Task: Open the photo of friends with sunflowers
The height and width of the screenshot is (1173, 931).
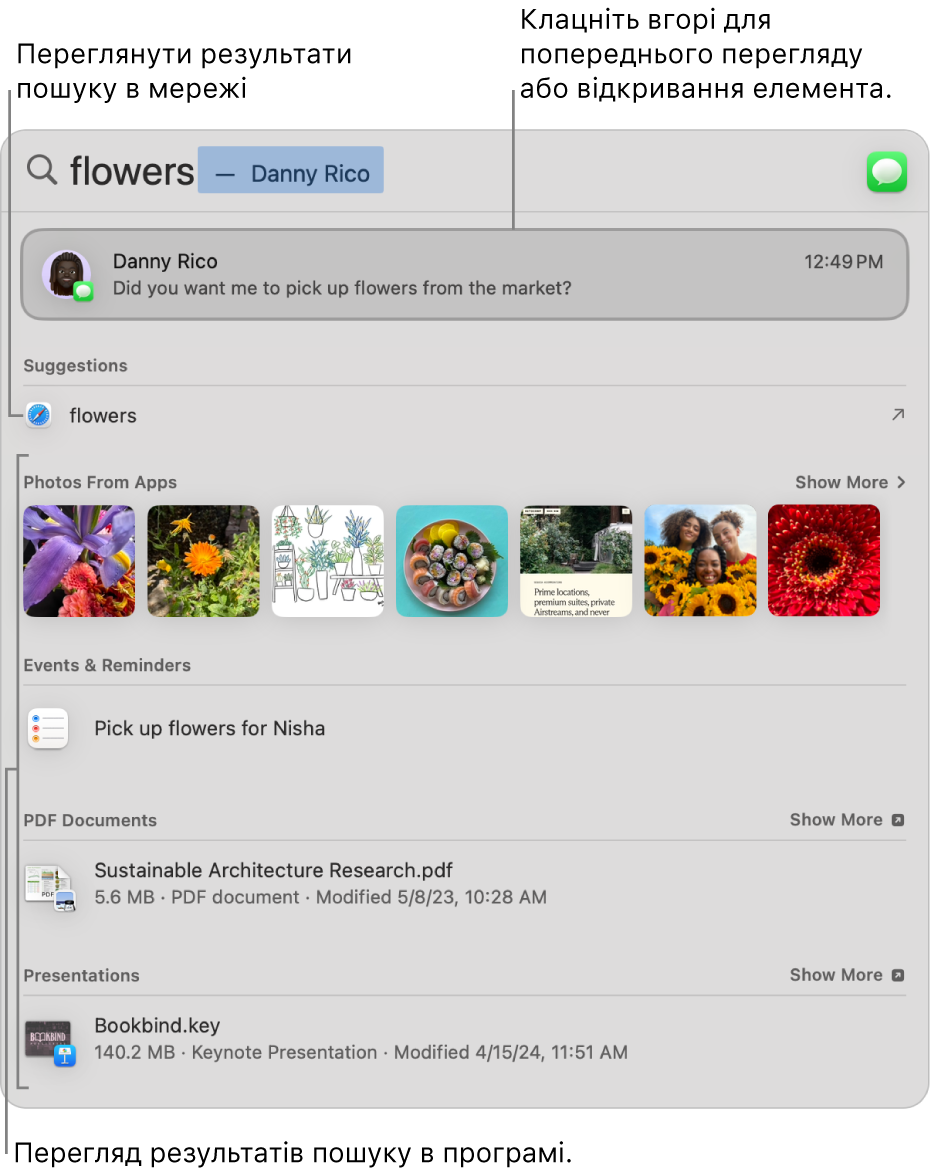Action: (700, 561)
